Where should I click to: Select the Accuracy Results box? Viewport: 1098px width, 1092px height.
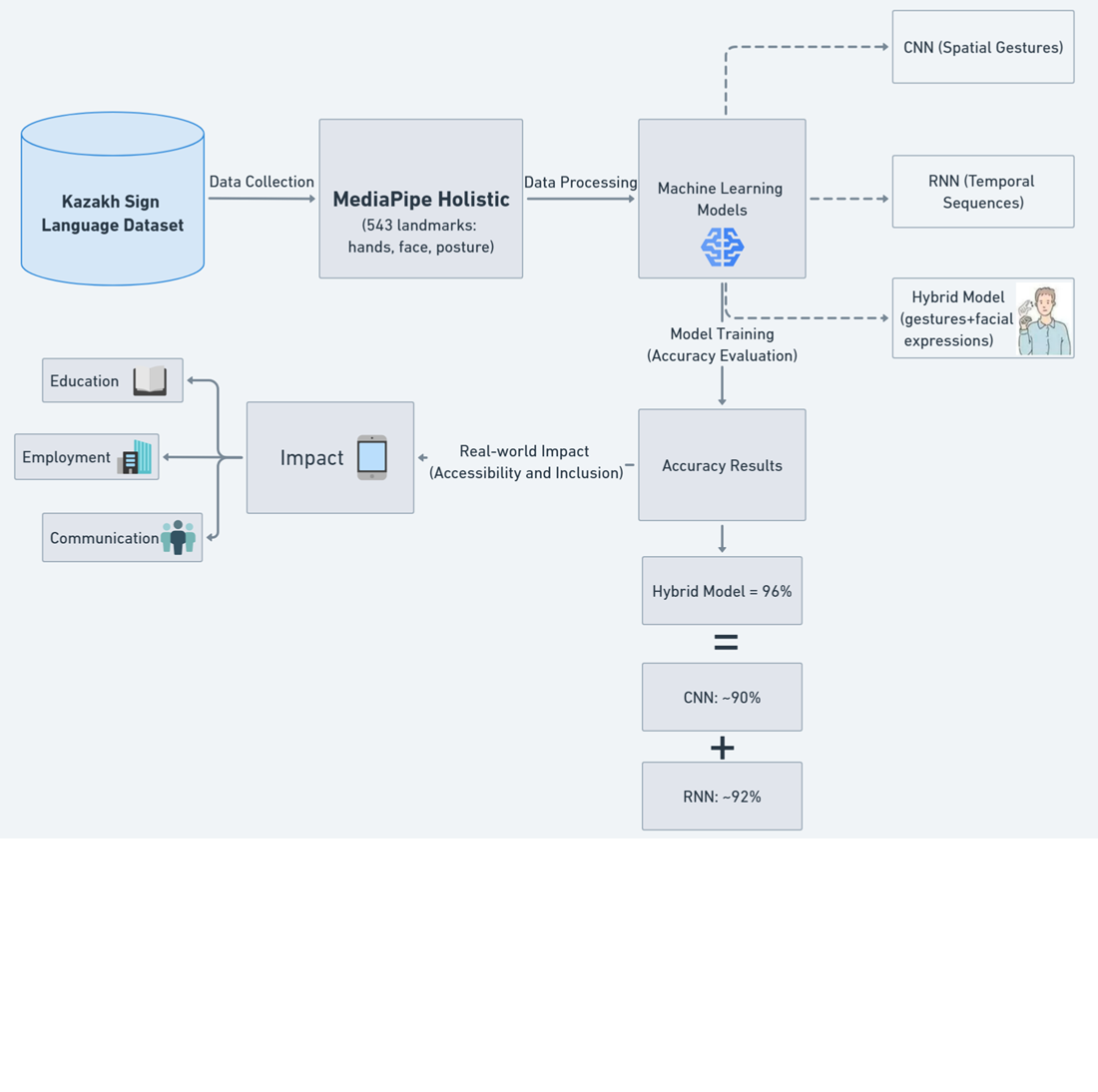[x=722, y=465]
